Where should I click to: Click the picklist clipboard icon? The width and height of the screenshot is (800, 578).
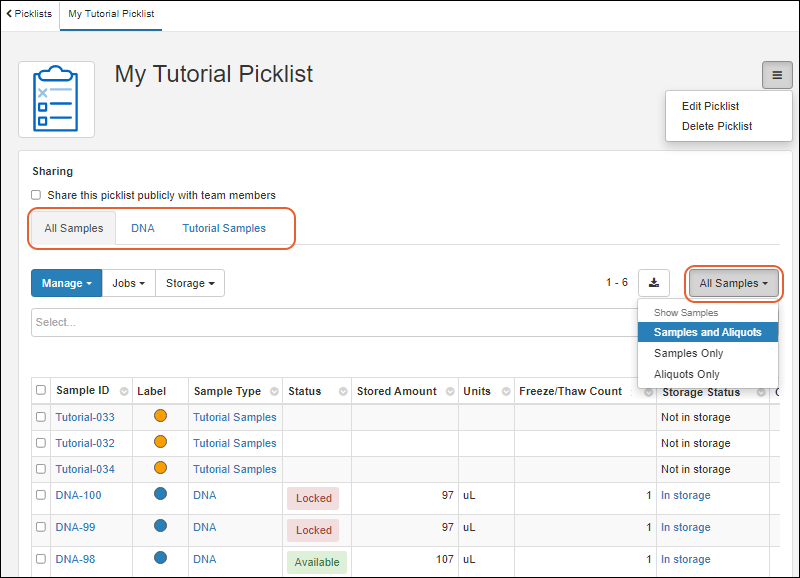(57, 99)
